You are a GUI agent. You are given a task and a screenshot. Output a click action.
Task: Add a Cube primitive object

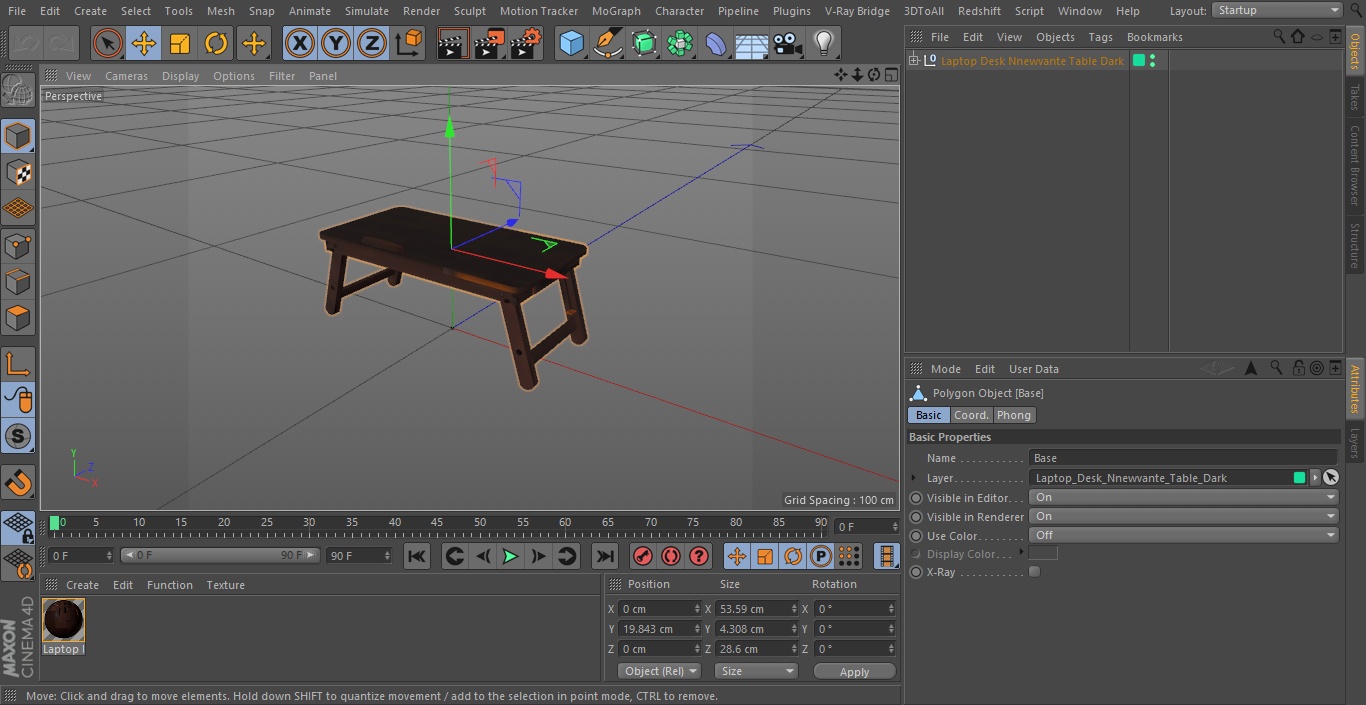[571, 43]
